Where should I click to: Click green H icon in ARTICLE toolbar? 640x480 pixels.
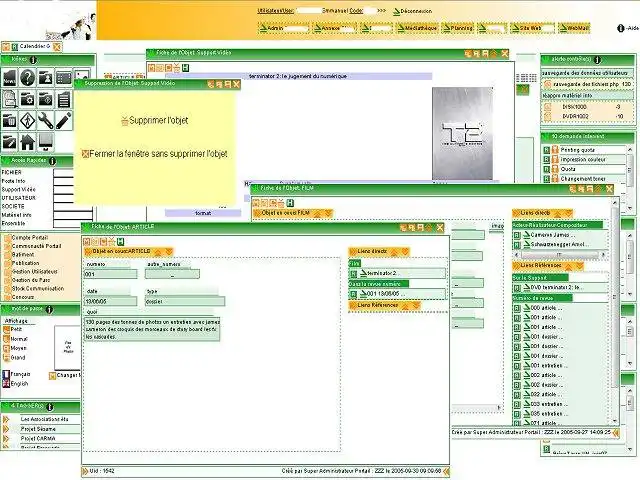(120, 242)
